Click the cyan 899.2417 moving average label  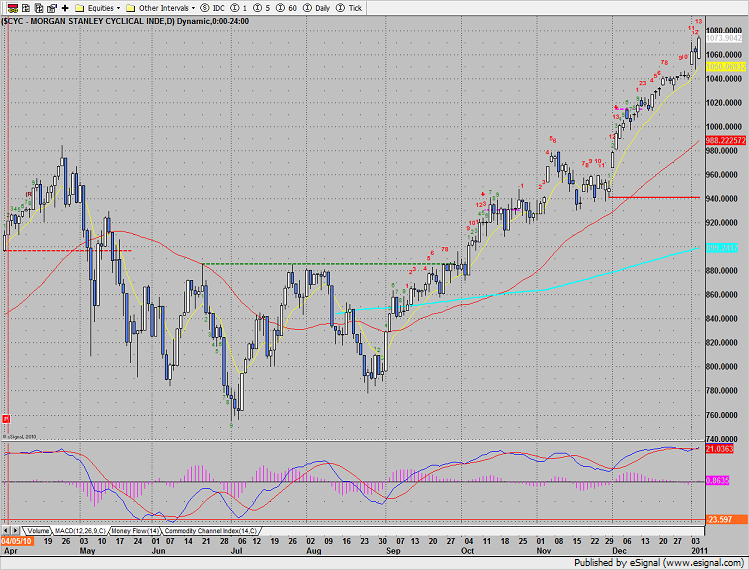coord(722,248)
